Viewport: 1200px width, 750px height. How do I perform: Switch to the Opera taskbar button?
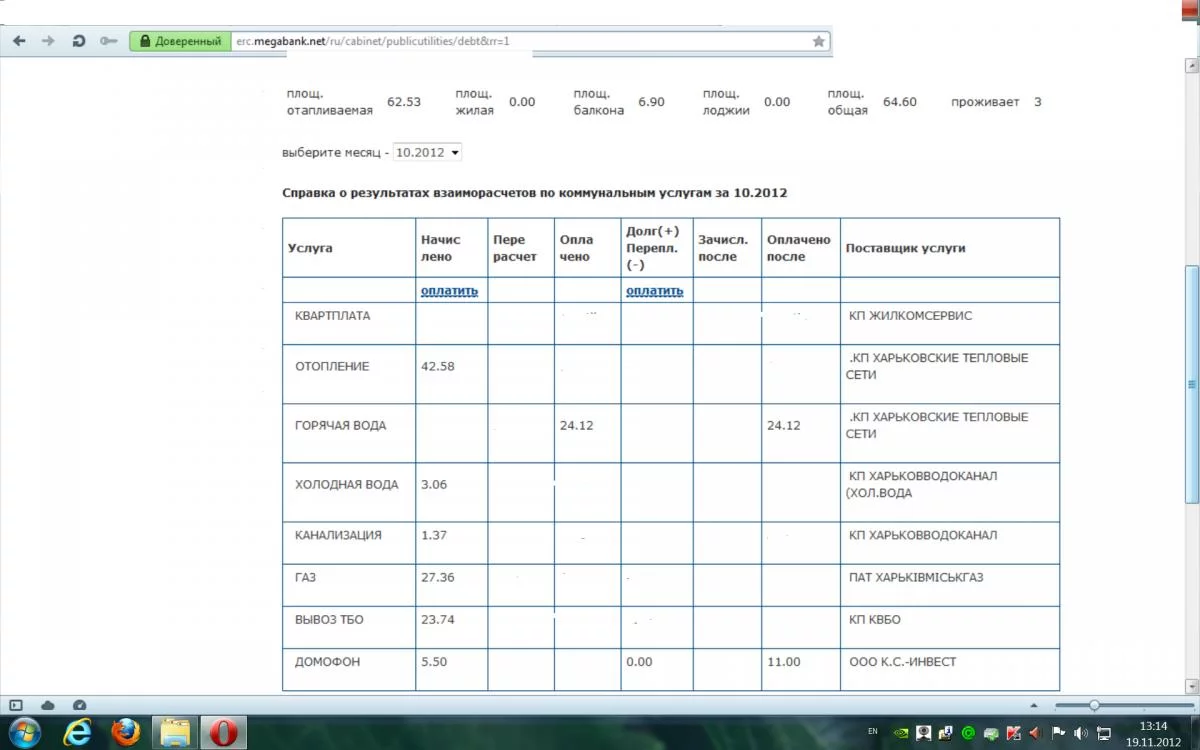coord(224,733)
